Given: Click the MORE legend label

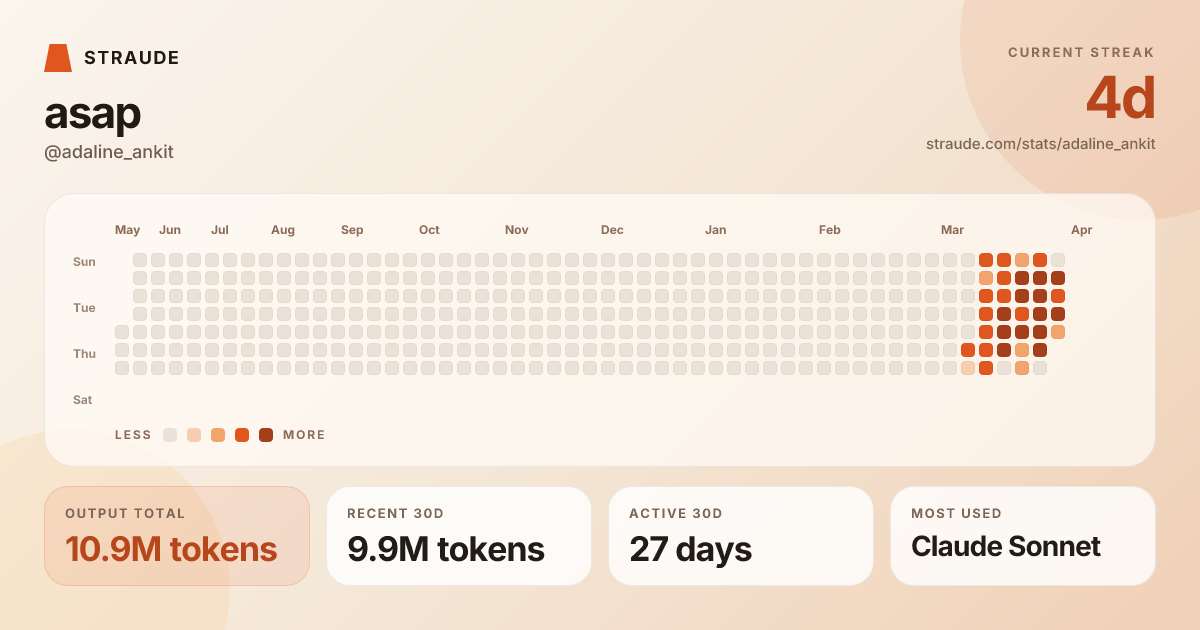Looking at the screenshot, I should point(304,435).
